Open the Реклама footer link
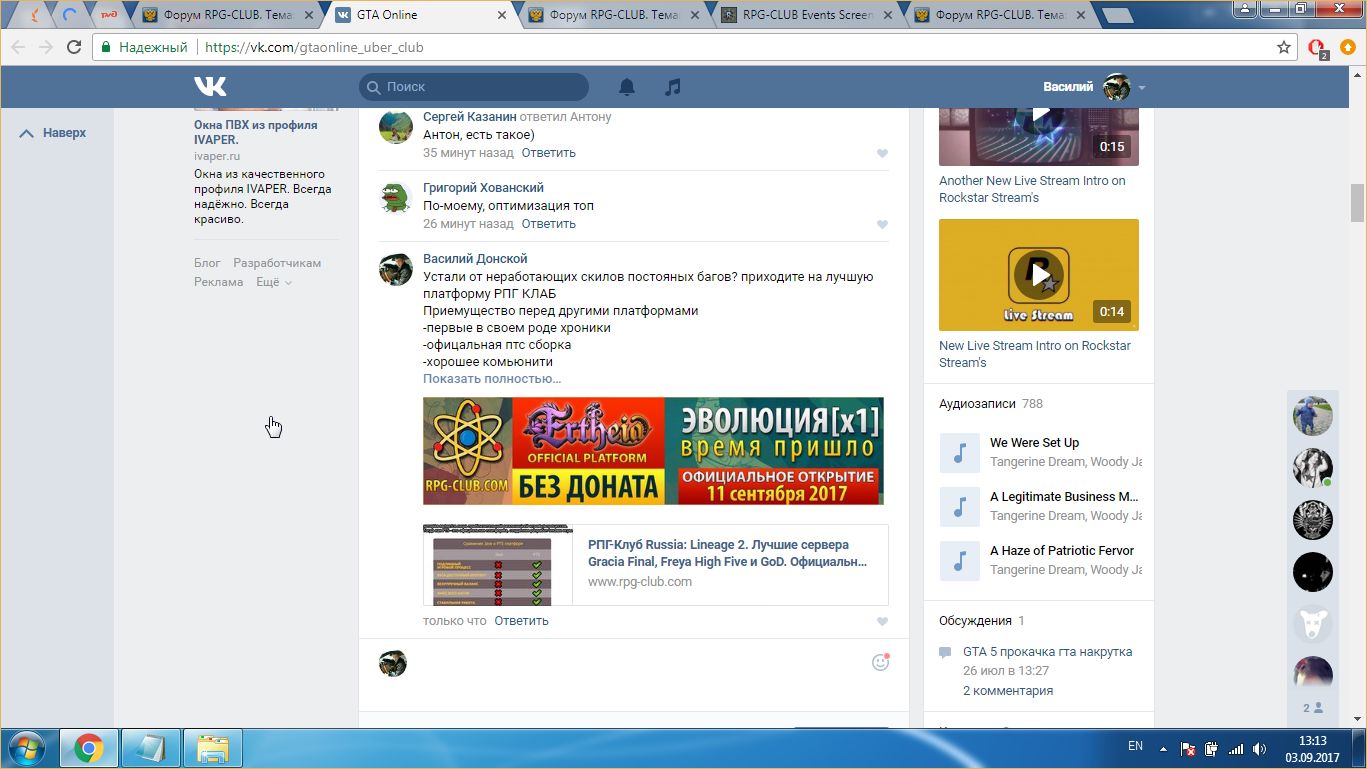The height and width of the screenshot is (769, 1367). click(218, 282)
